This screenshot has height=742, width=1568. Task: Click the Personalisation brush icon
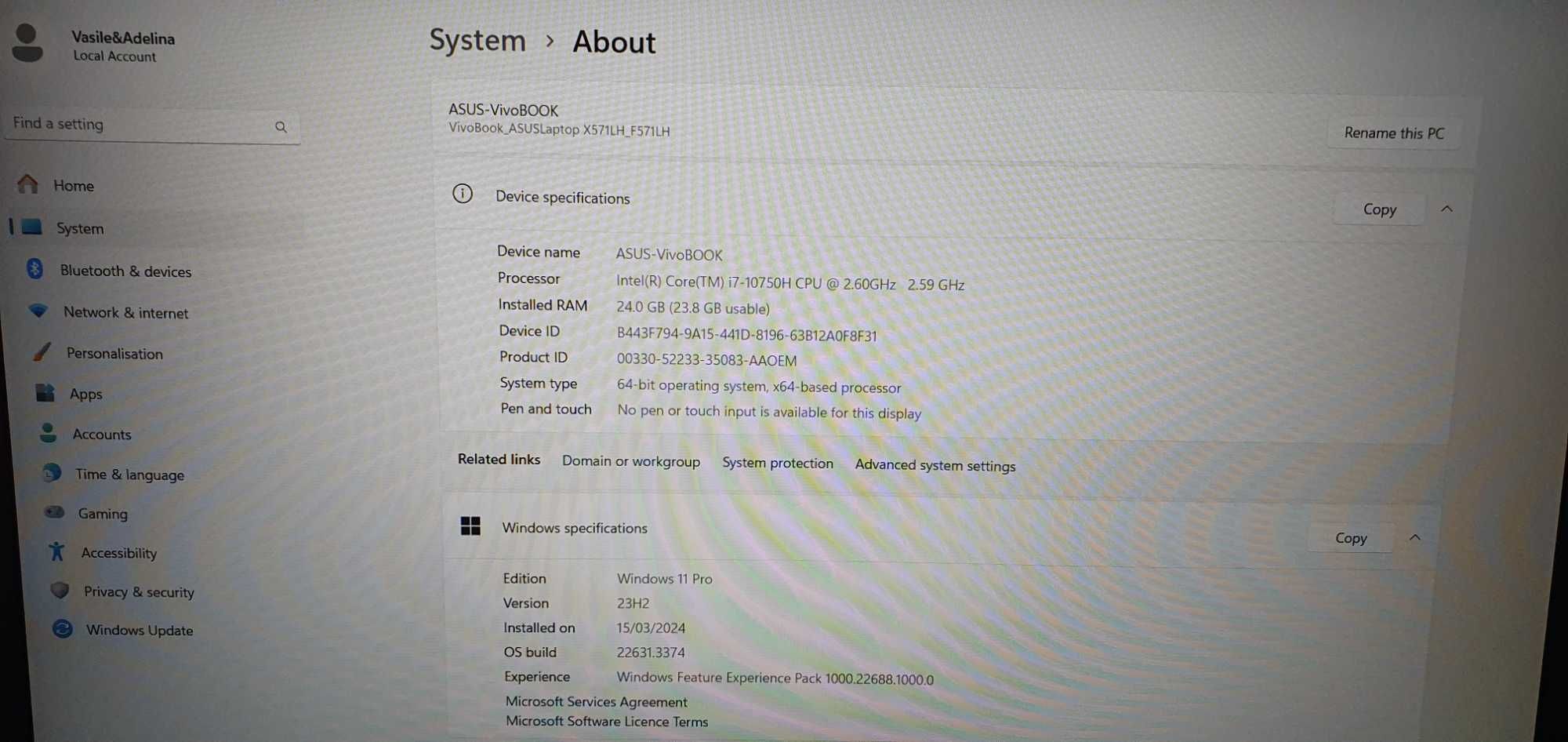42,352
